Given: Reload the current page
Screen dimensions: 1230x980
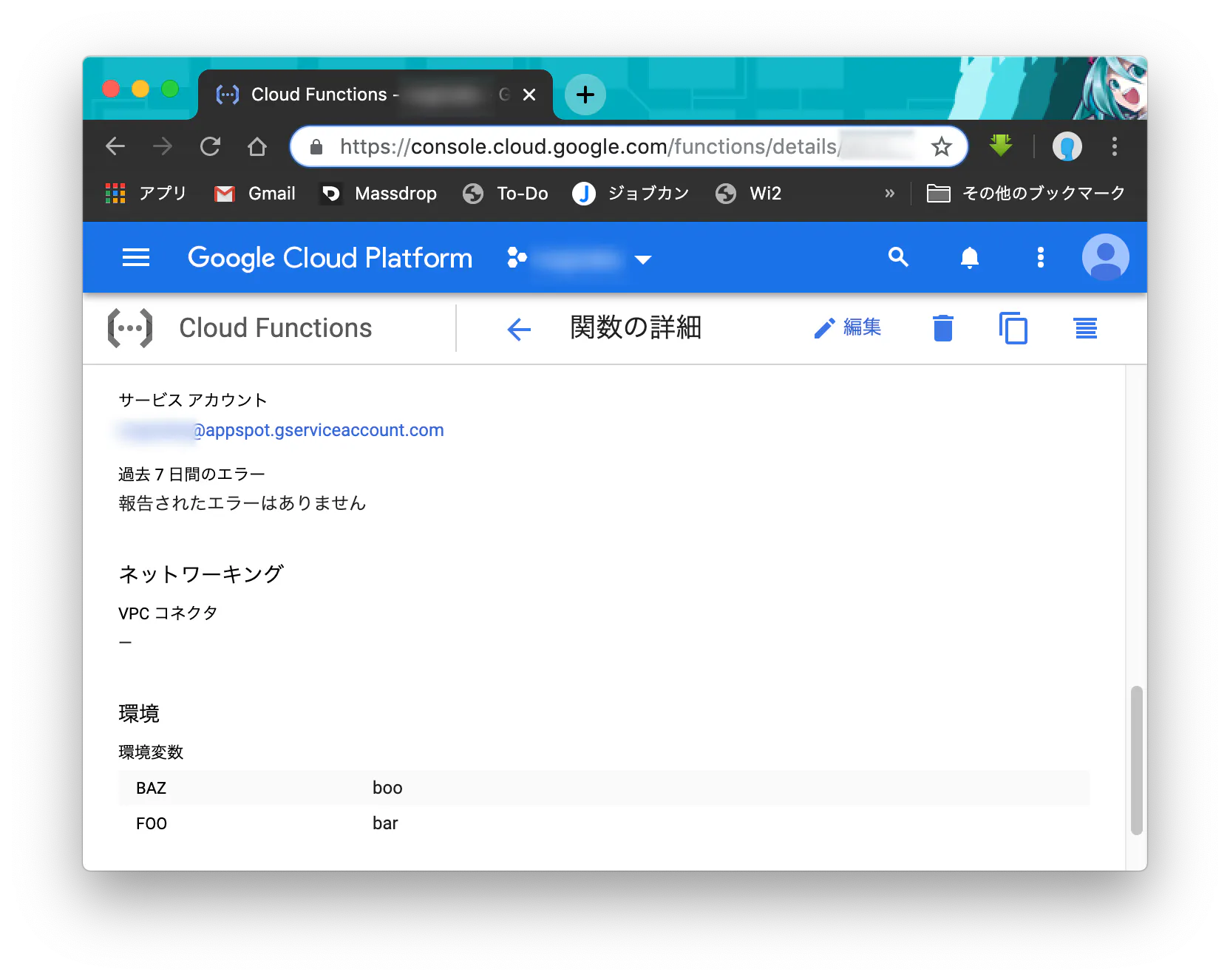Looking at the screenshot, I should click(x=210, y=146).
